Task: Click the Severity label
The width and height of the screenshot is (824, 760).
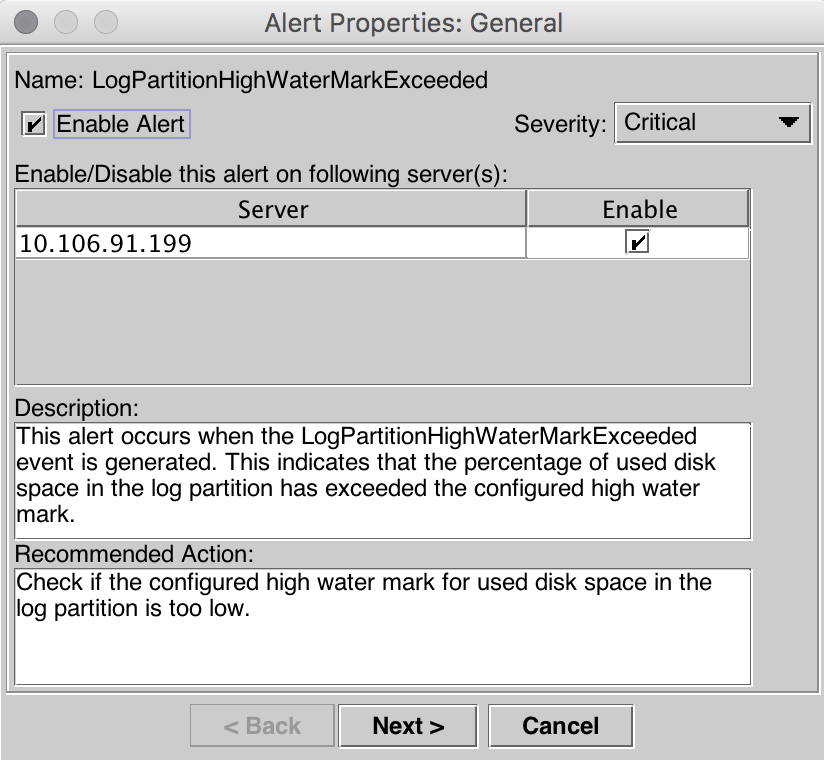Action: tap(560, 125)
